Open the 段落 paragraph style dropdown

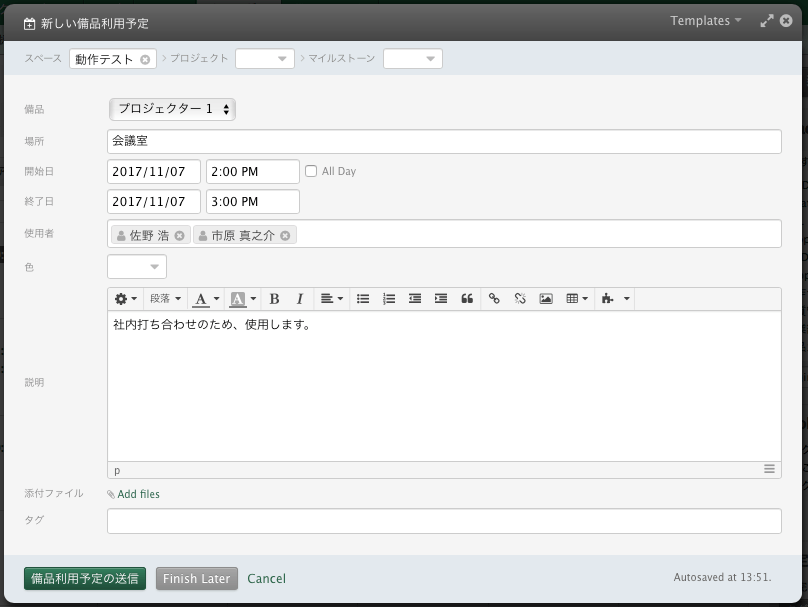pos(165,299)
